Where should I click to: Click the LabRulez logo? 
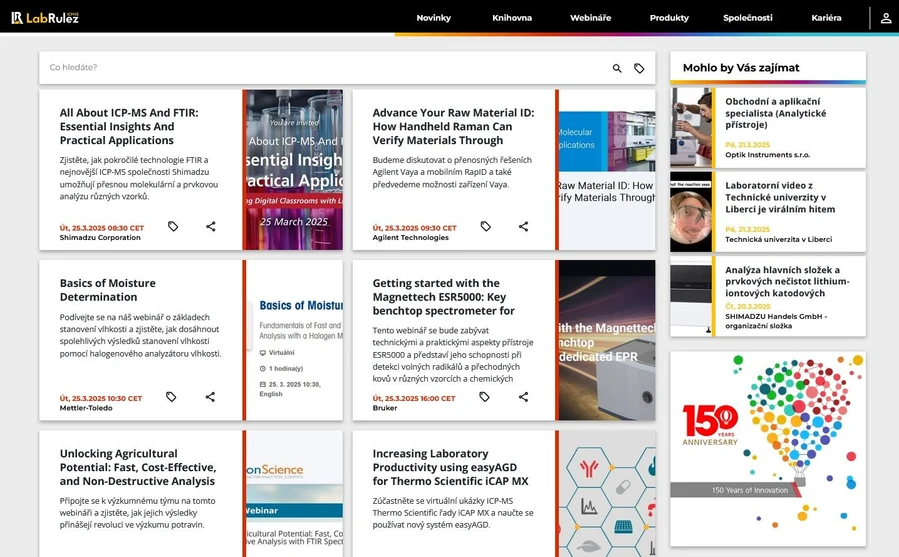[45, 18]
